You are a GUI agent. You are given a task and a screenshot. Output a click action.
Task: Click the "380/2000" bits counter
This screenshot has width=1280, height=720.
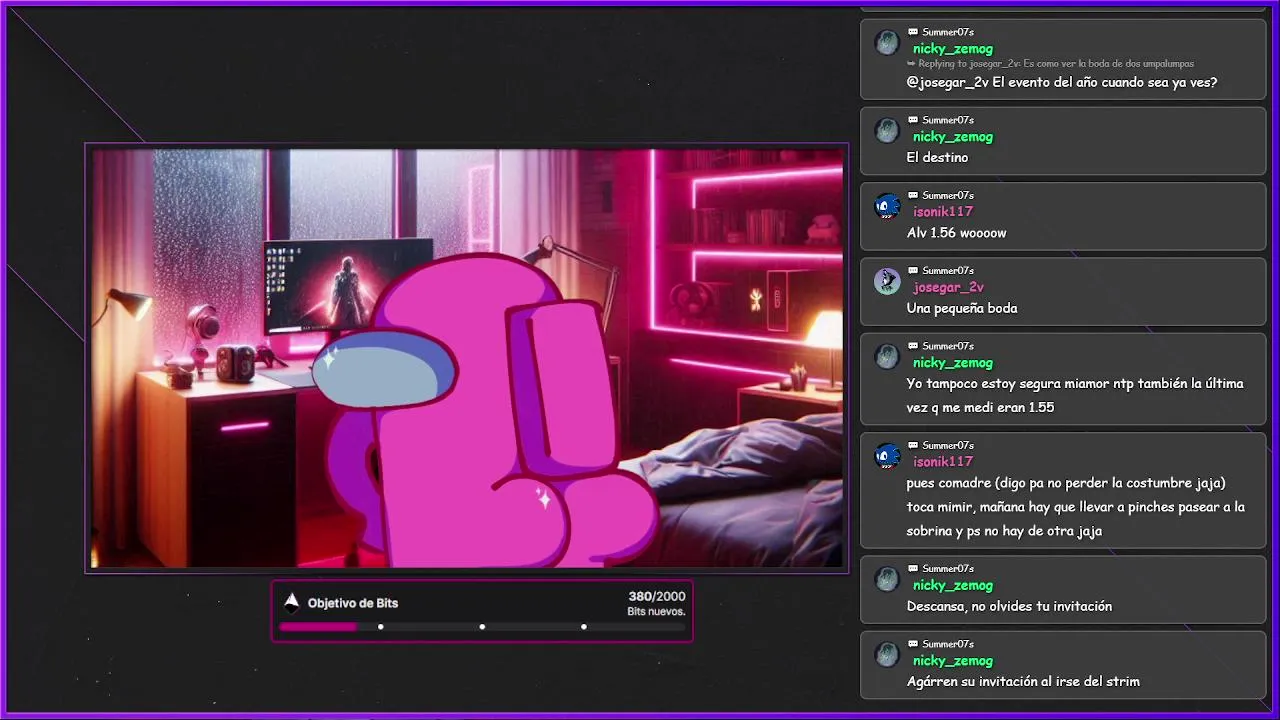657,596
